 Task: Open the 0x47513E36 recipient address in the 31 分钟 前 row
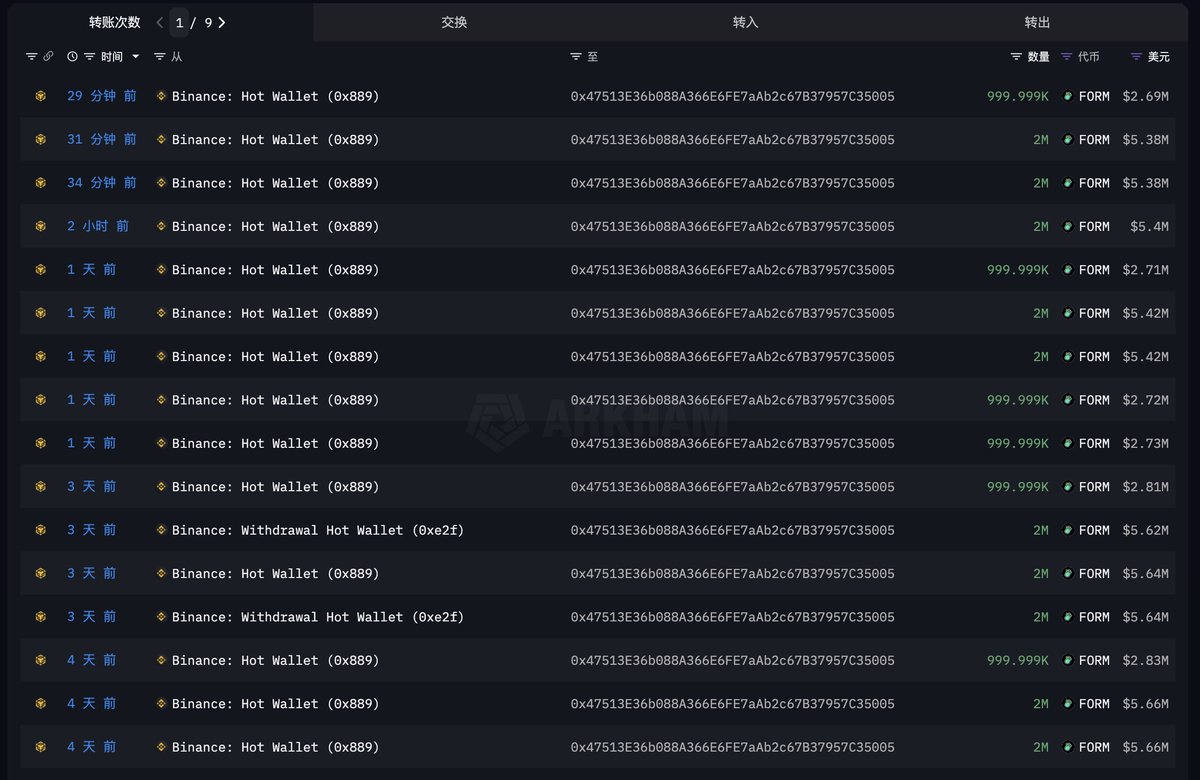tap(733, 139)
